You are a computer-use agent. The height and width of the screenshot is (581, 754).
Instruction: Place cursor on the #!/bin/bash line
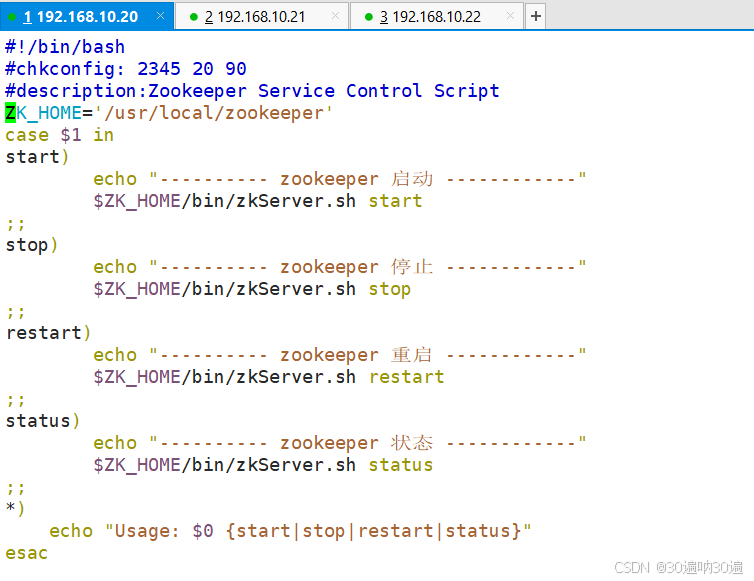pyautogui.click(x=65, y=47)
